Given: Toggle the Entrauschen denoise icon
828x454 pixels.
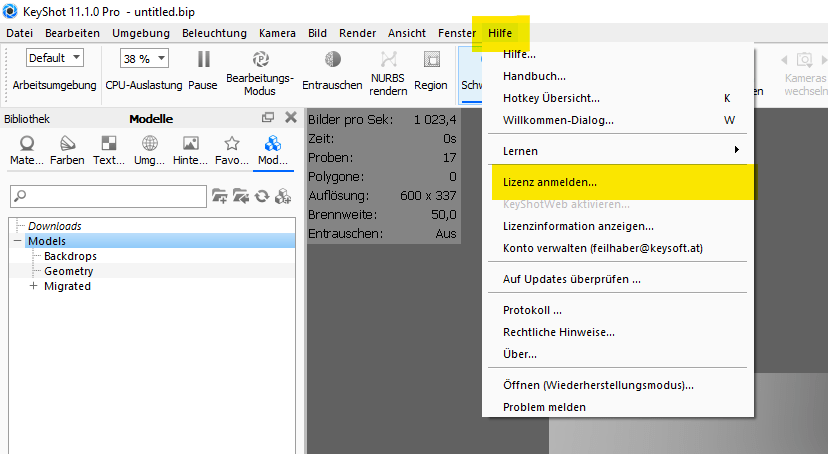Looking at the screenshot, I should pyautogui.click(x=333, y=59).
